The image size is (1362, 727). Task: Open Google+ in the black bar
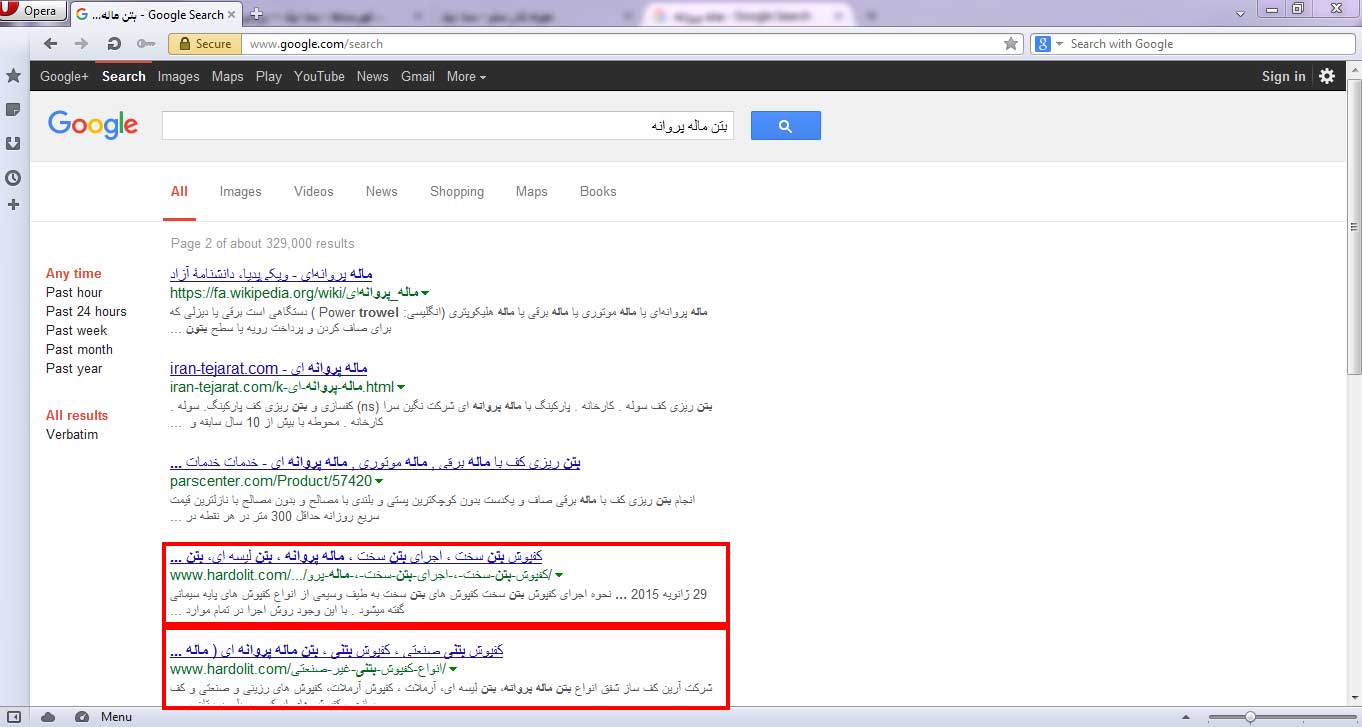tap(64, 76)
